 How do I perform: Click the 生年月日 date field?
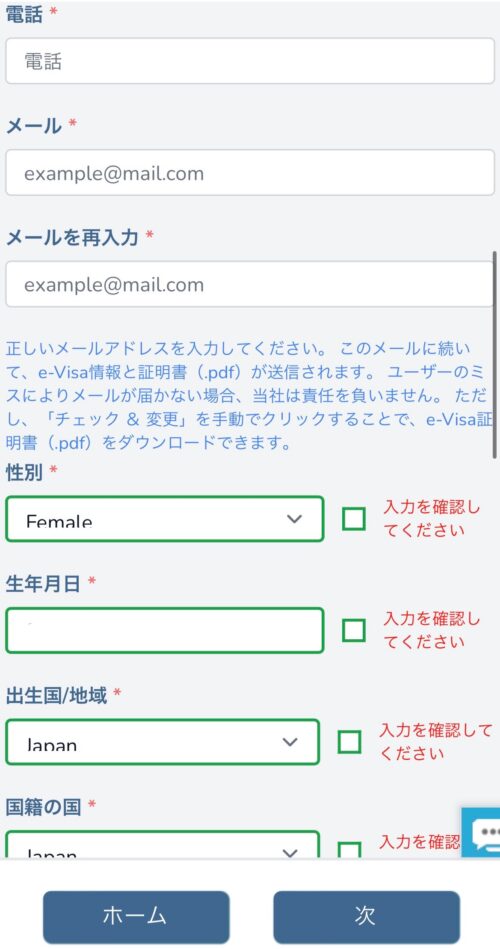click(x=165, y=630)
